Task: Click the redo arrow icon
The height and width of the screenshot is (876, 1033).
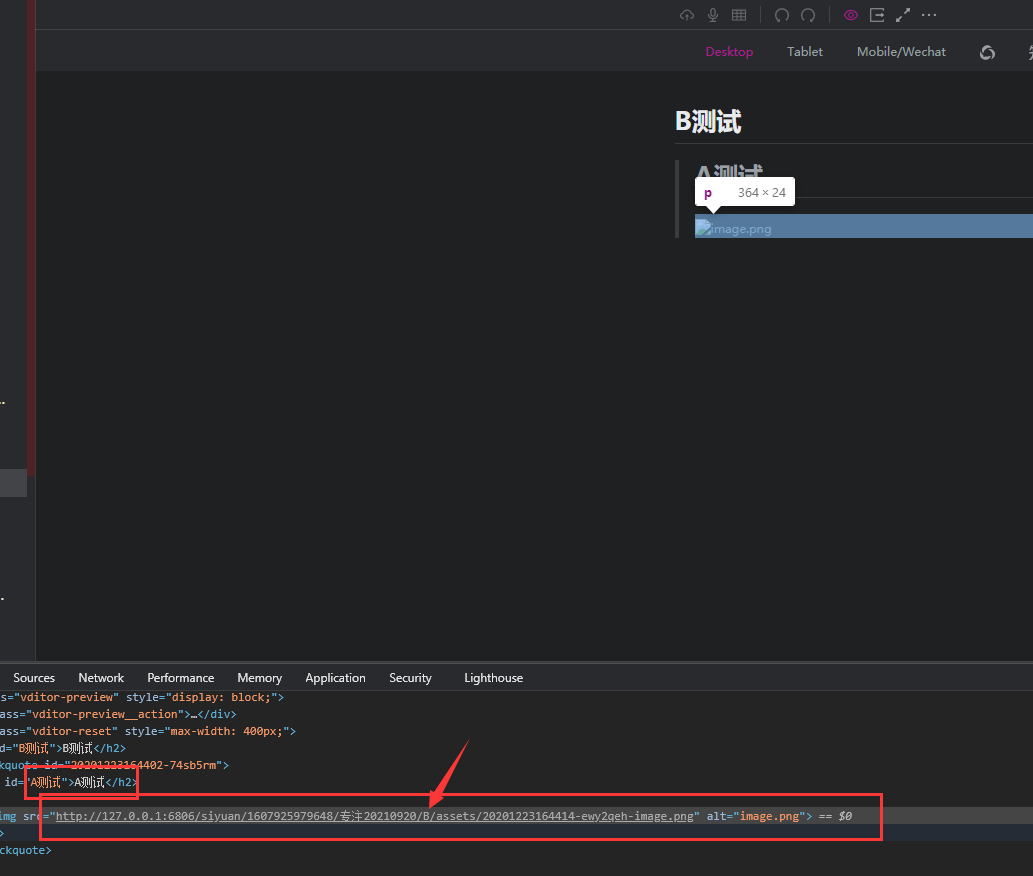Action: pyautogui.click(x=808, y=15)
